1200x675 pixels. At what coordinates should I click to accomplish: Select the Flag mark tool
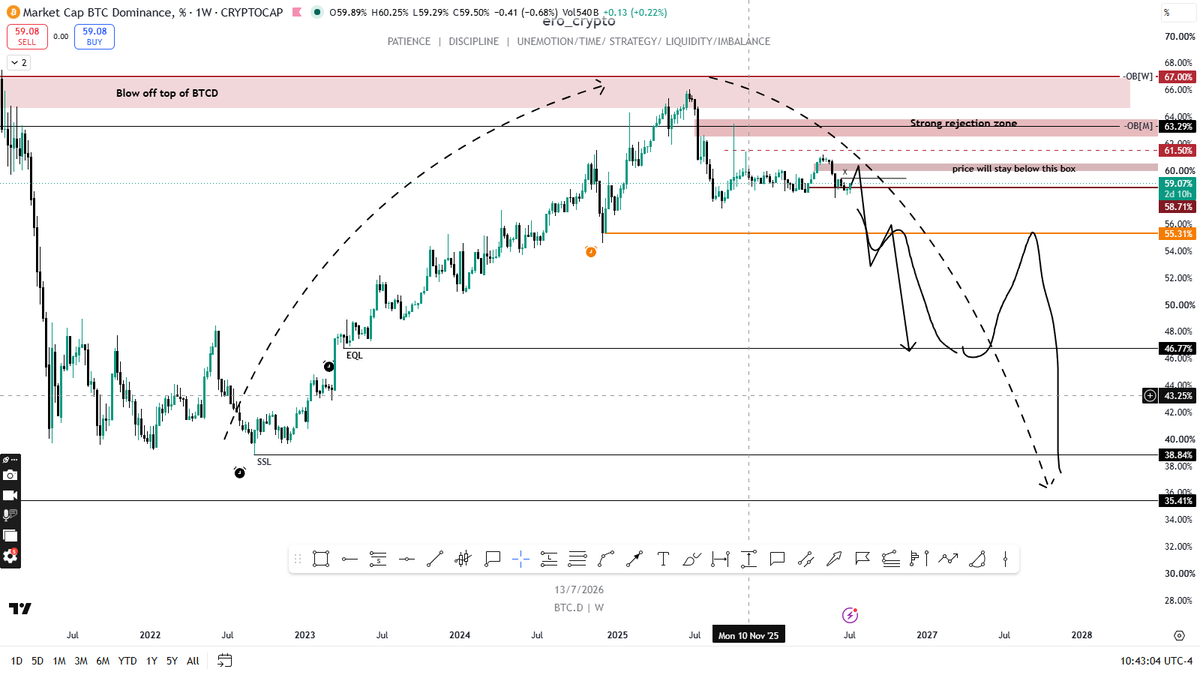point(862,559)
